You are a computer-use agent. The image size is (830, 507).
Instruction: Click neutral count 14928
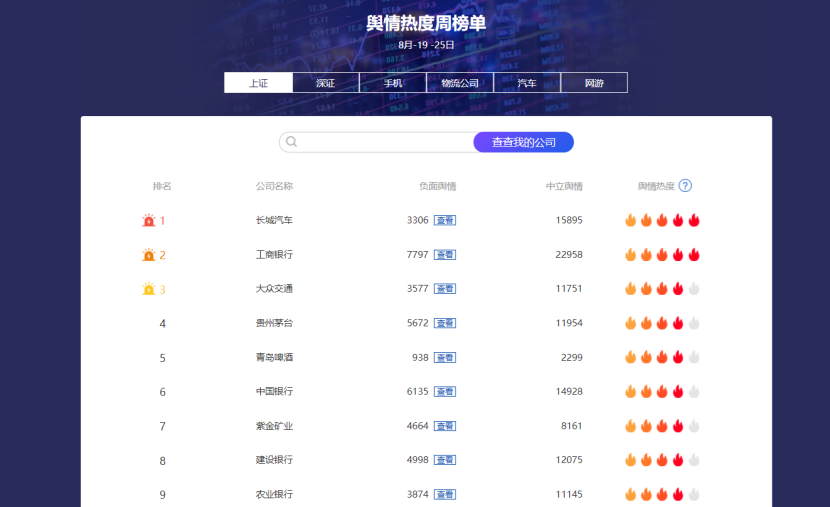(569, 392)
